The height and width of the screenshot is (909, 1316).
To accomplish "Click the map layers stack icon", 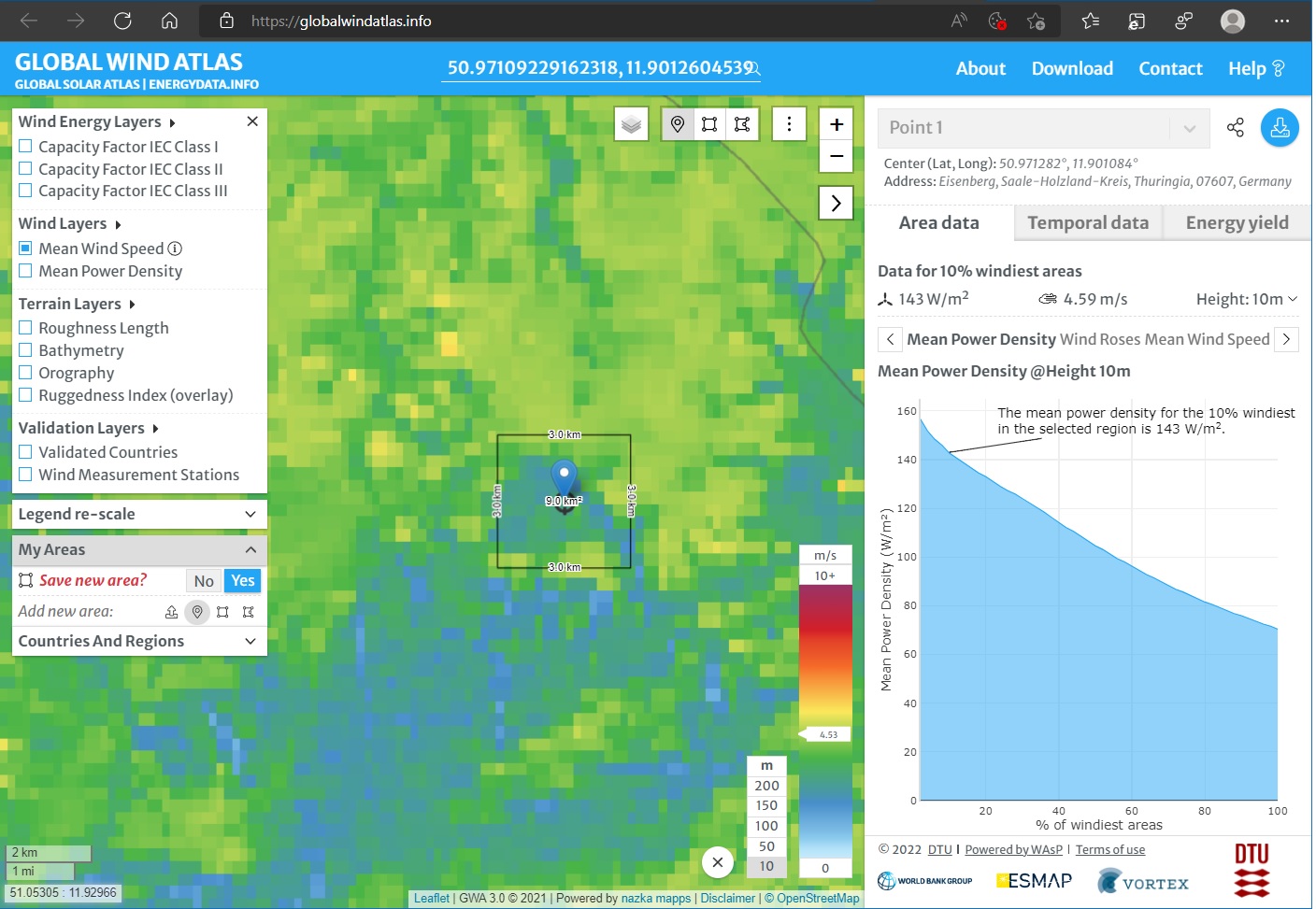I will (x=632, y=124).
